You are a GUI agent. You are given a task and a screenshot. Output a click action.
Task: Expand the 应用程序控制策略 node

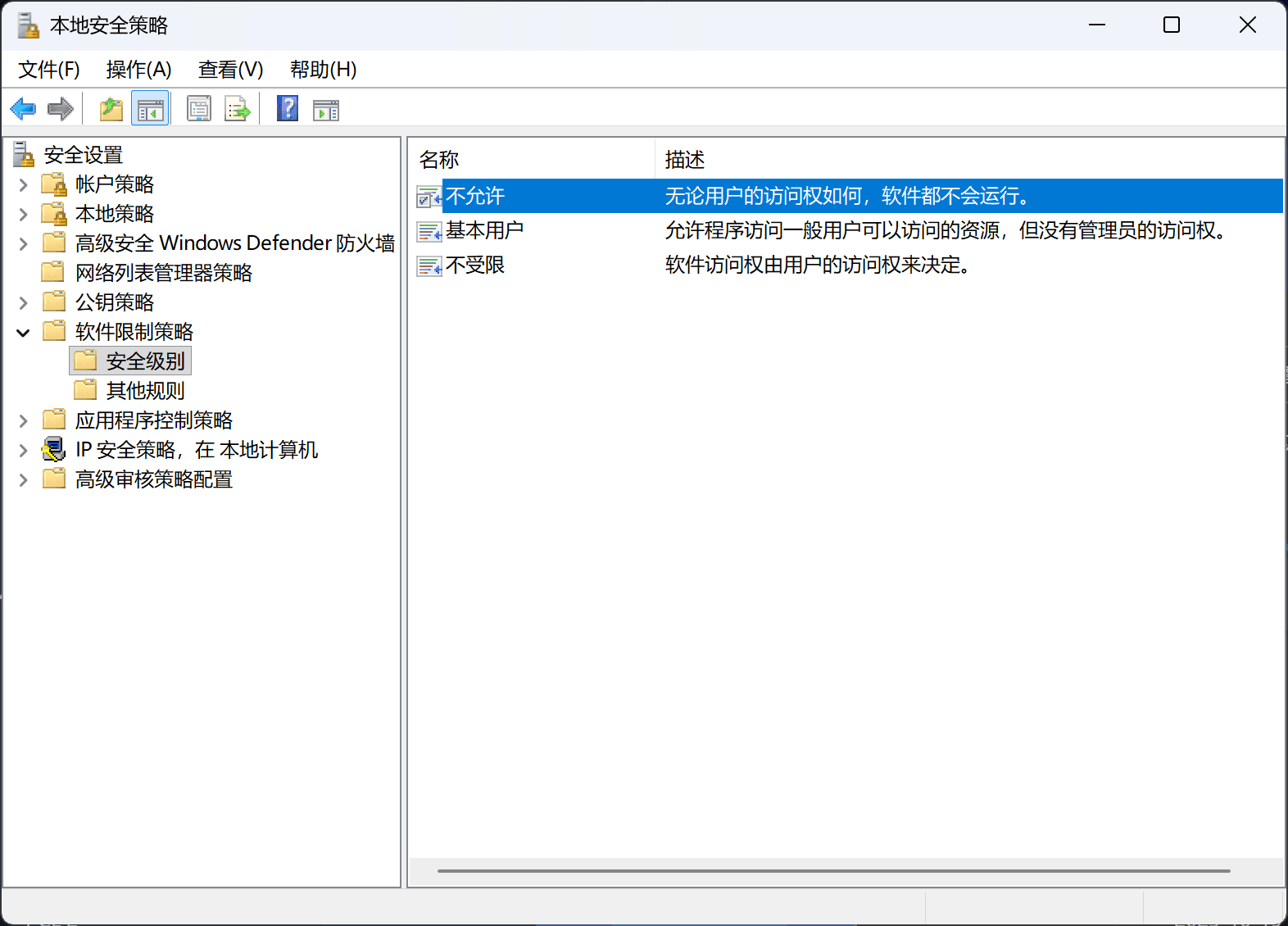click(24, 421)
